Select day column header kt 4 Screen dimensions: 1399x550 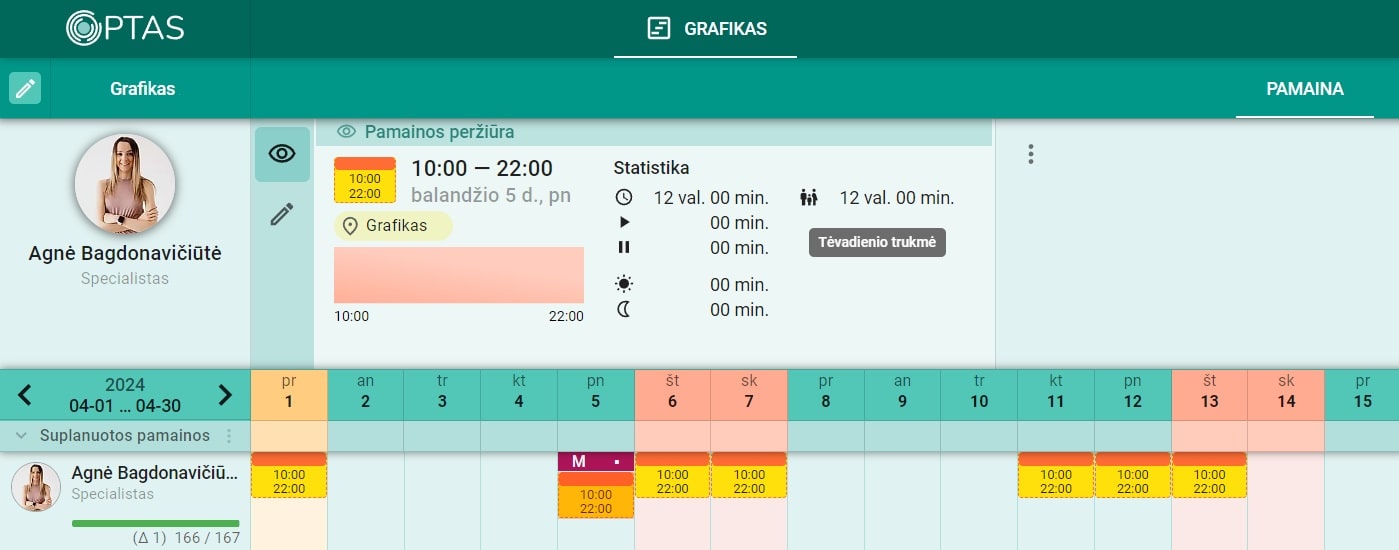pyautogui.click(x=519, y=394)
